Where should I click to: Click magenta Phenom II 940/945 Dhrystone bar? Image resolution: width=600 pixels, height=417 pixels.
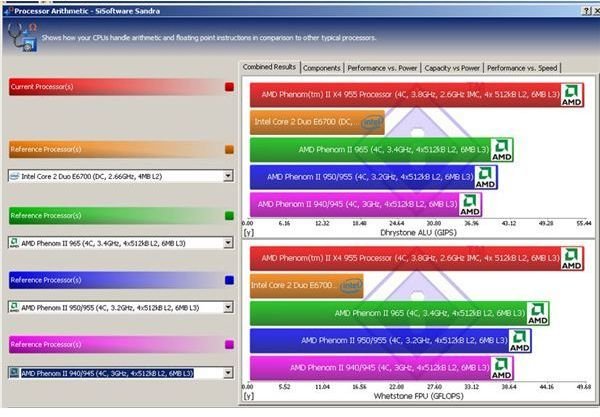[x=366, y=205]
